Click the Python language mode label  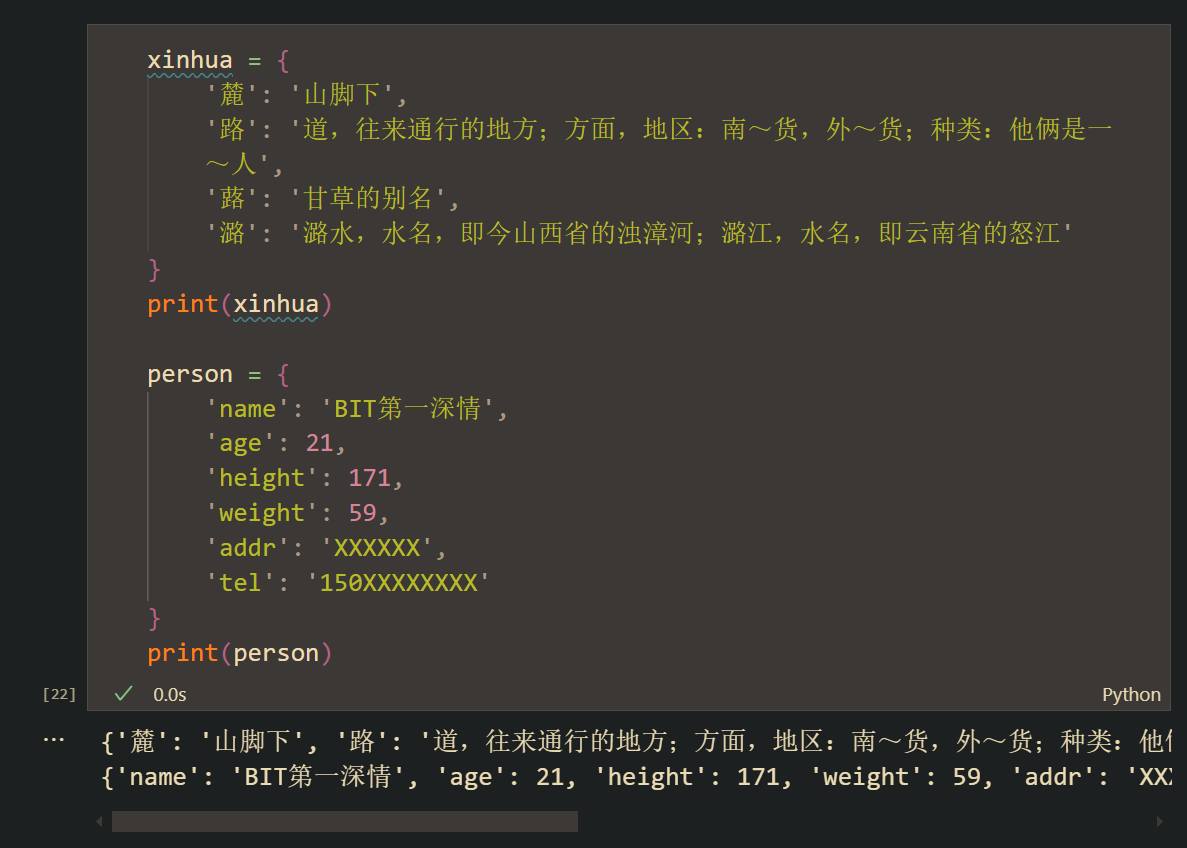[x=1131, y=694]
